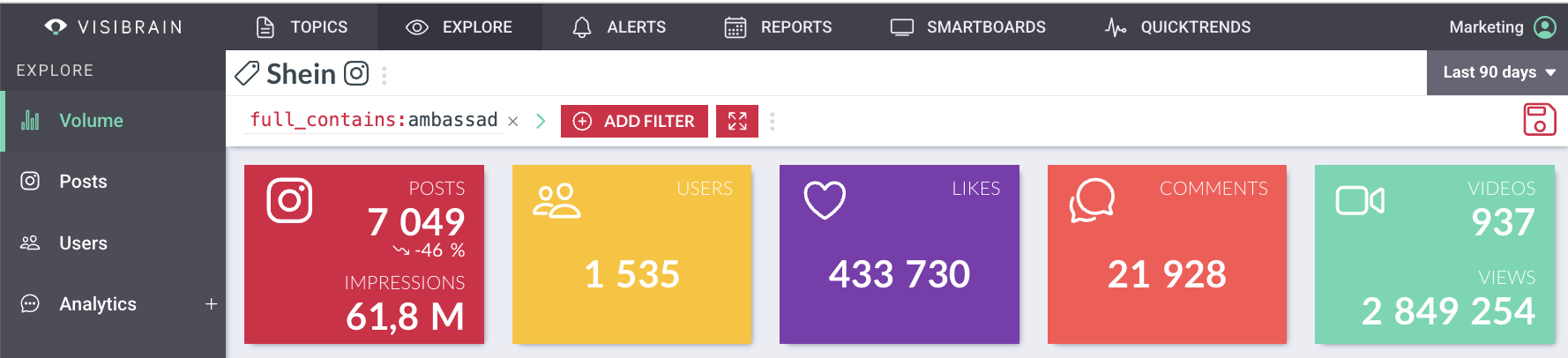
Task: Click the Instagram icon beside Shein title
Action: (356, 73)
